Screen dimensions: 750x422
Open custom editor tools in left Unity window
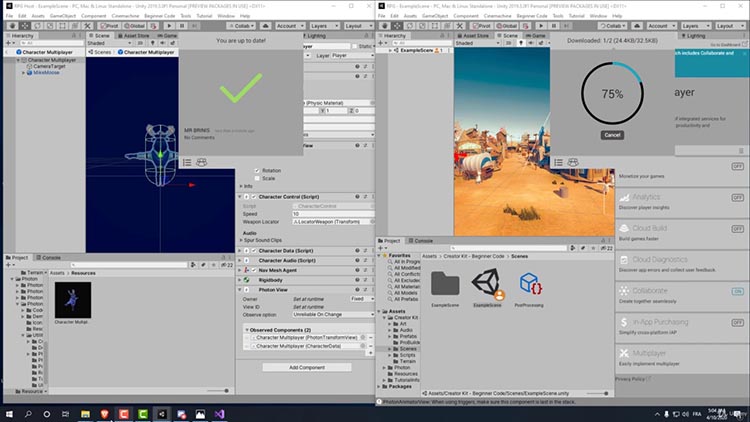87,26
